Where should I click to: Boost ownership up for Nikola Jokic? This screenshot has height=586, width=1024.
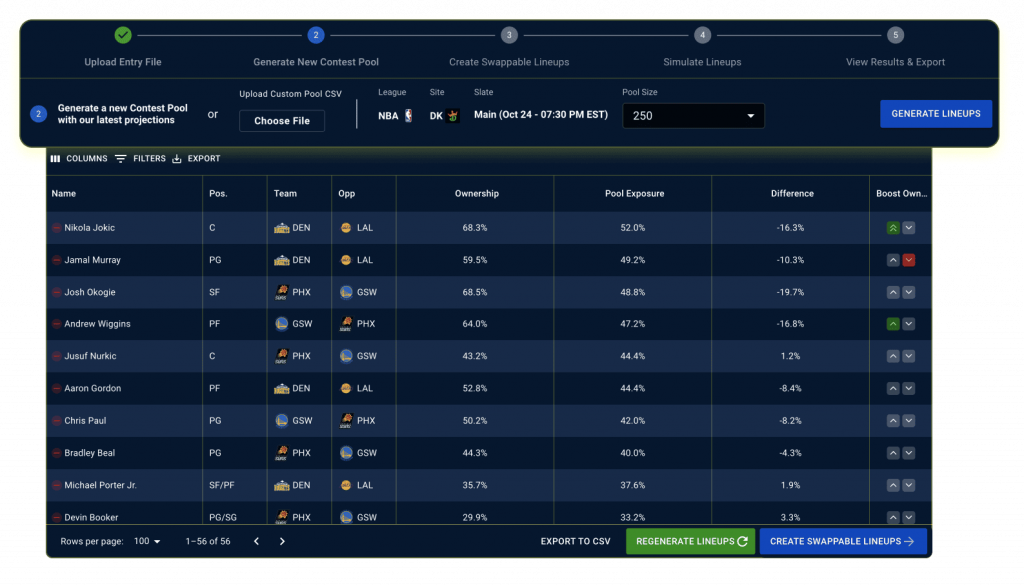click(891, 227)
